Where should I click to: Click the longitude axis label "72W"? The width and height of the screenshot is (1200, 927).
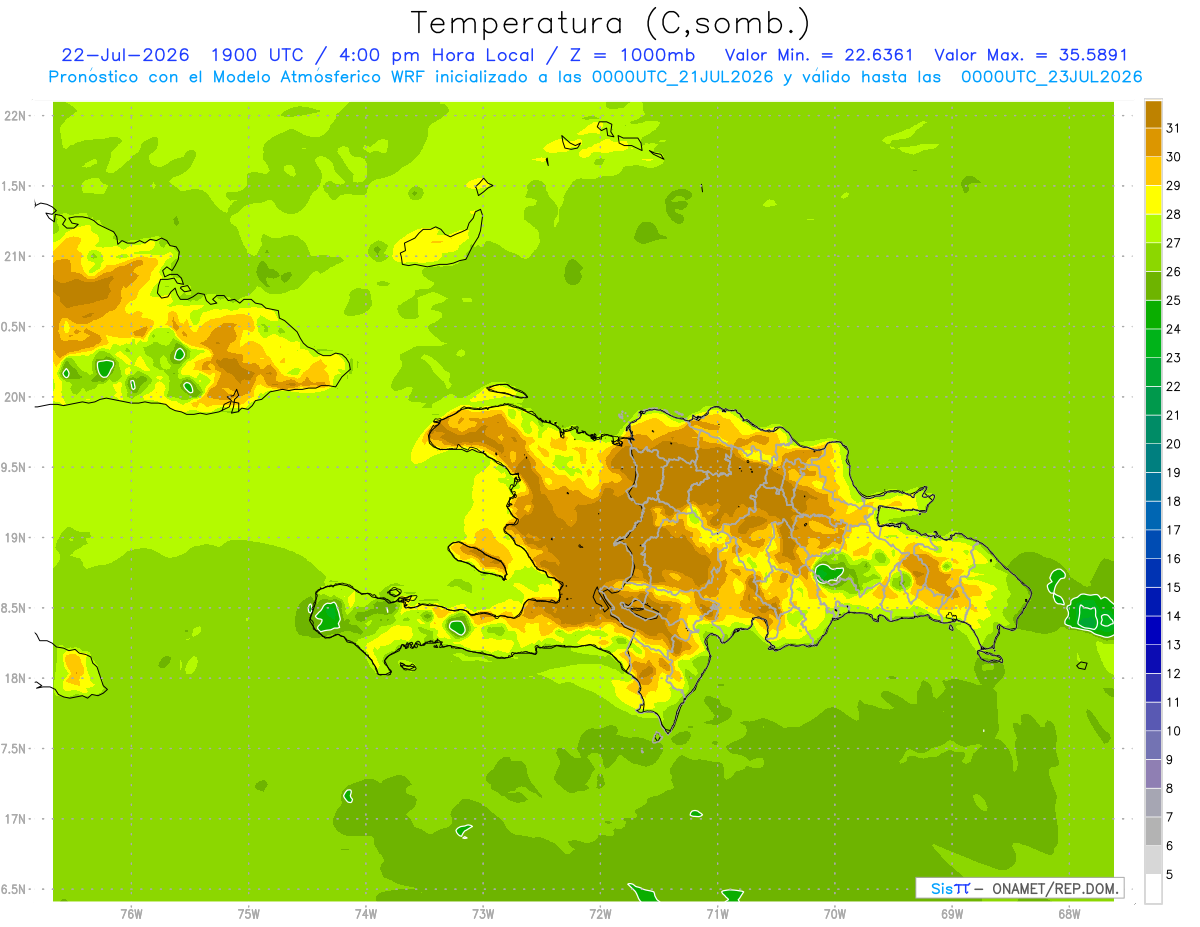click(600, 913)
